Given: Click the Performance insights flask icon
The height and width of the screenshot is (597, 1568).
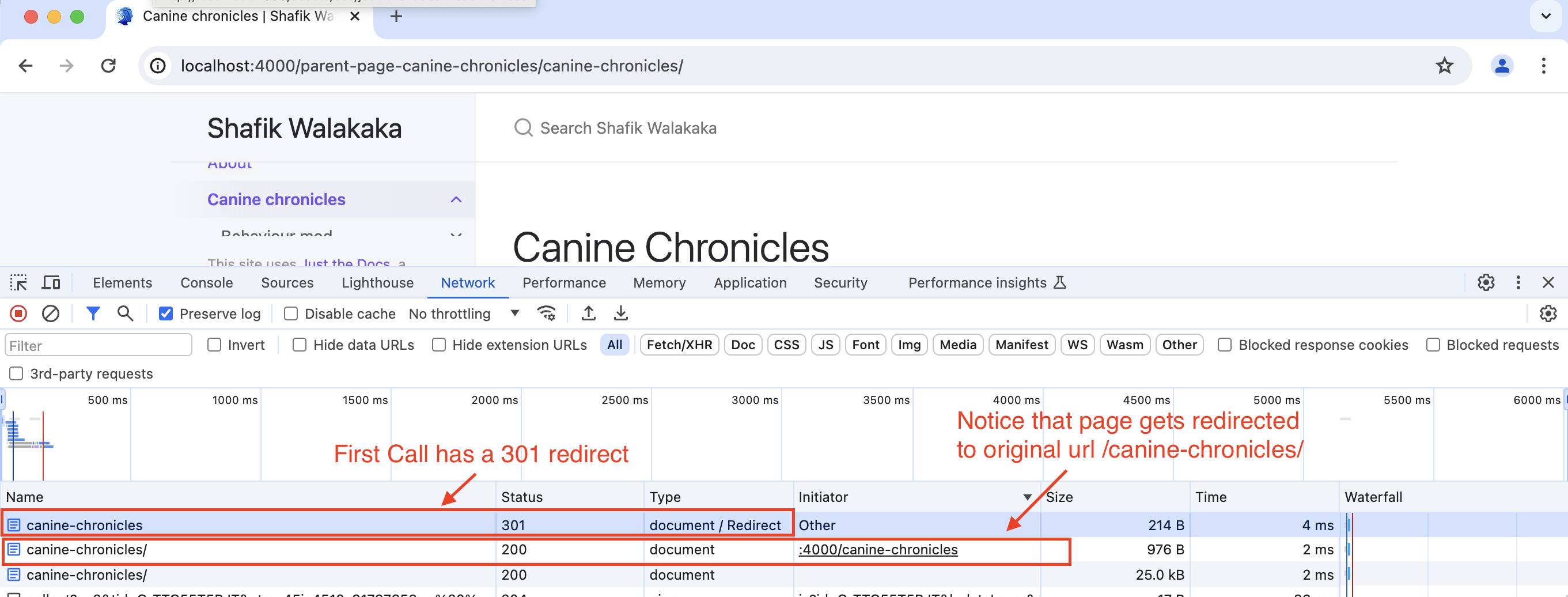Looking at the screenshot, I should 1060,283.
